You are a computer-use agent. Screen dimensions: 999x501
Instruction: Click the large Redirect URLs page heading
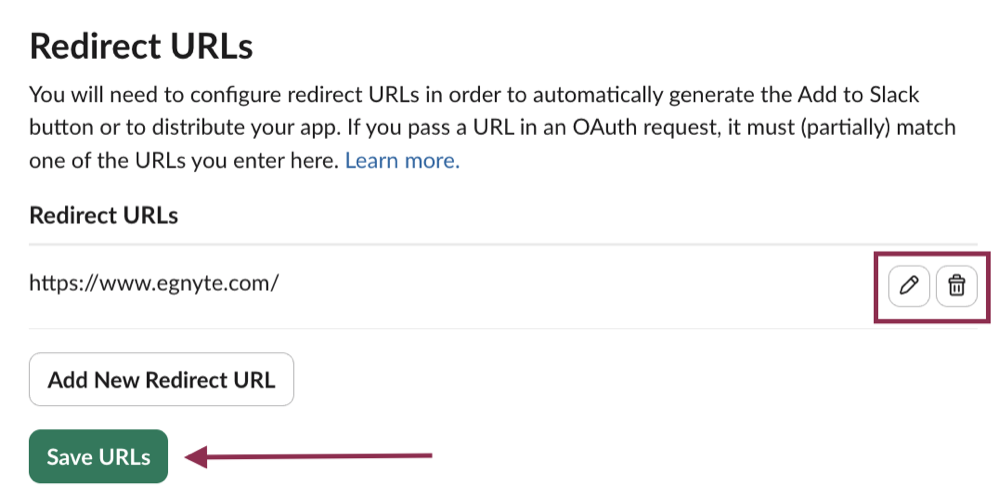141,46
